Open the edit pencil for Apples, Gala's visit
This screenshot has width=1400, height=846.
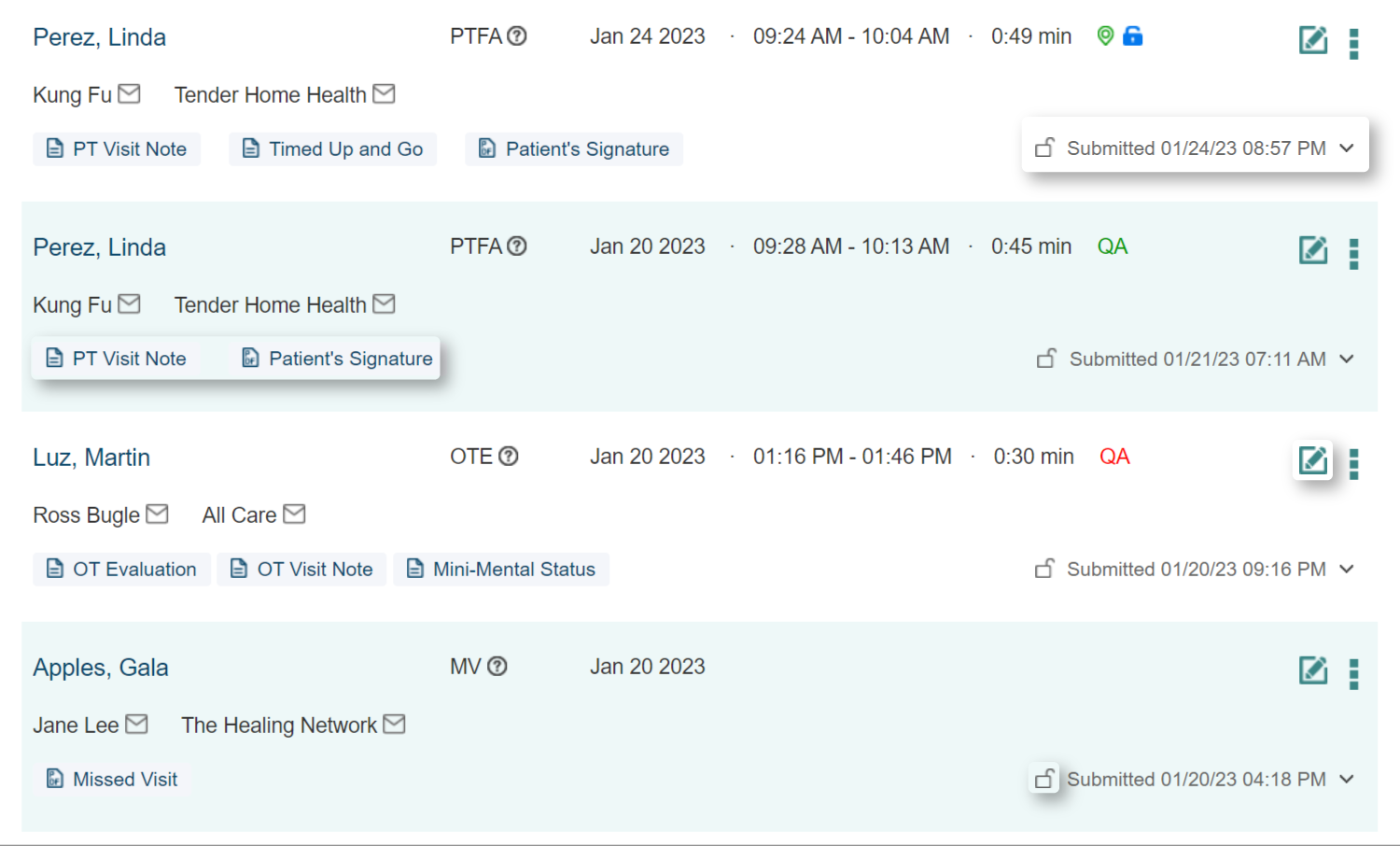(x=1313, y=670)
